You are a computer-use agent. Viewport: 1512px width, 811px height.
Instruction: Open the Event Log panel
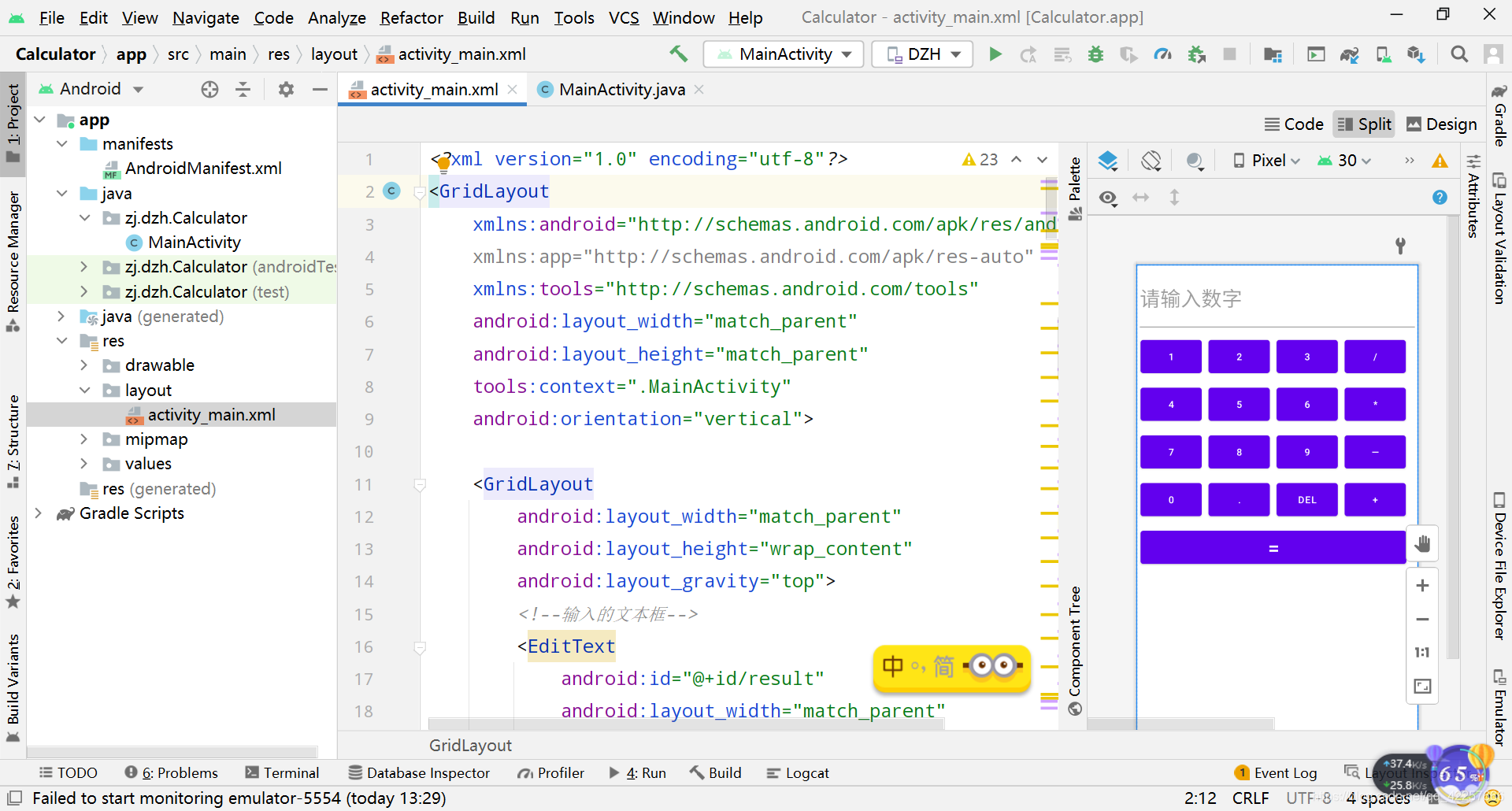click(1276, 773)
